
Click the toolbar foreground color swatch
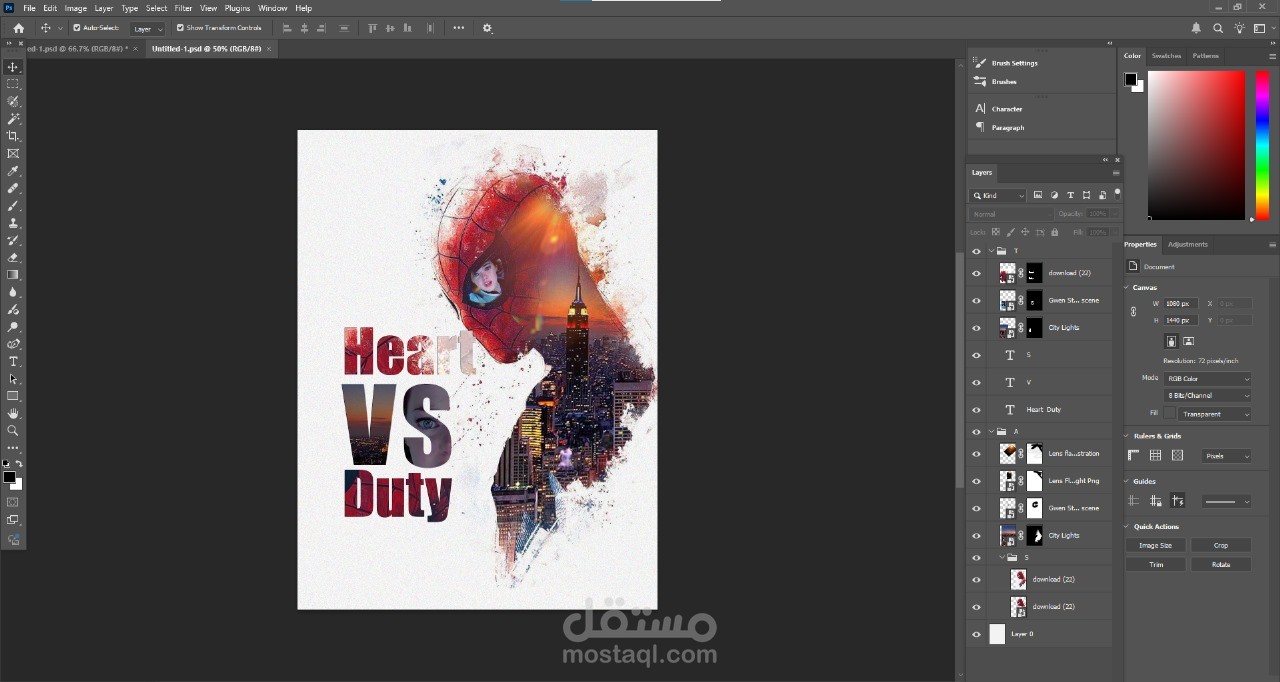tap(10, 478)
